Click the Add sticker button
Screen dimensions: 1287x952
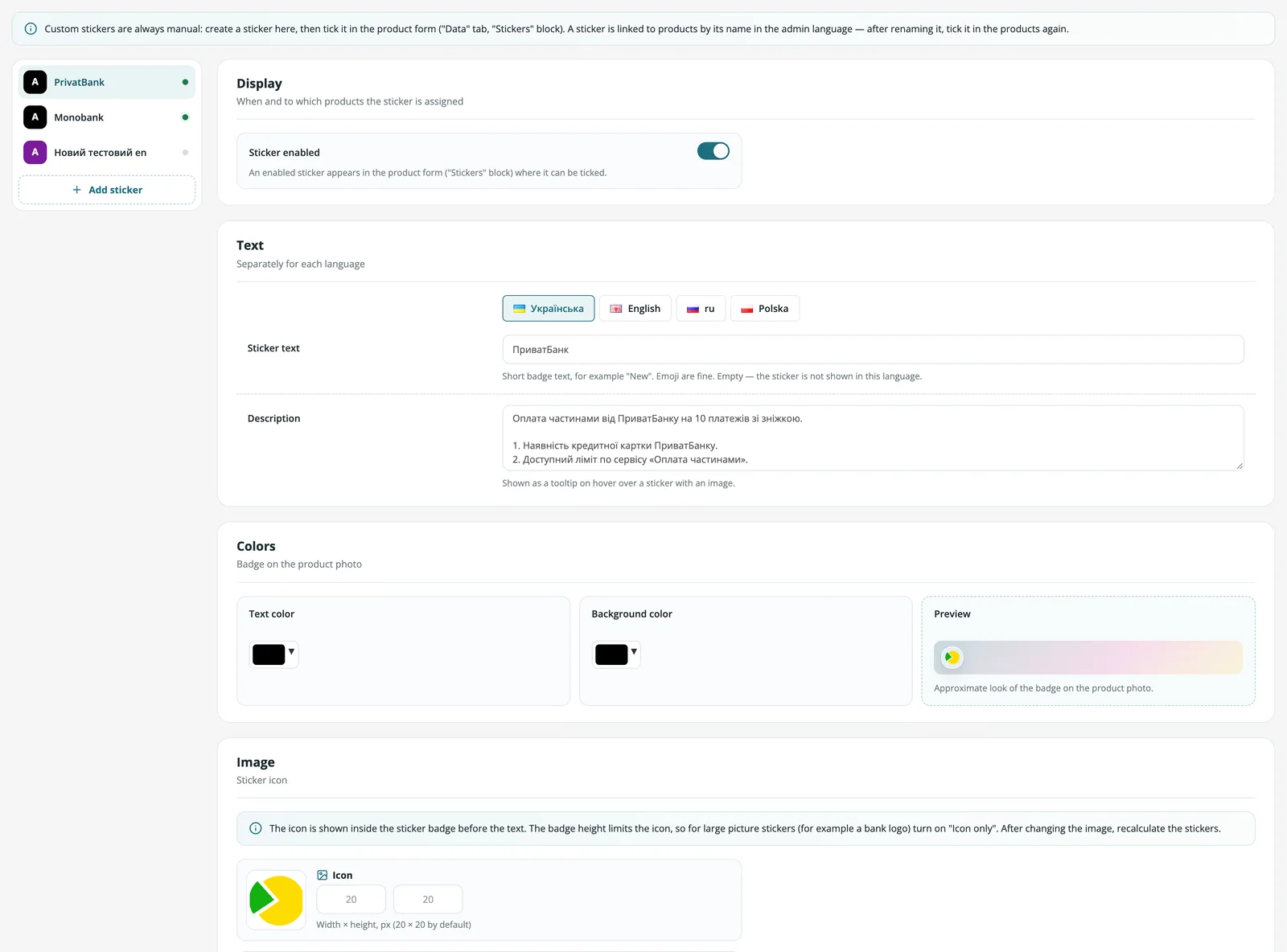[107, 190]
